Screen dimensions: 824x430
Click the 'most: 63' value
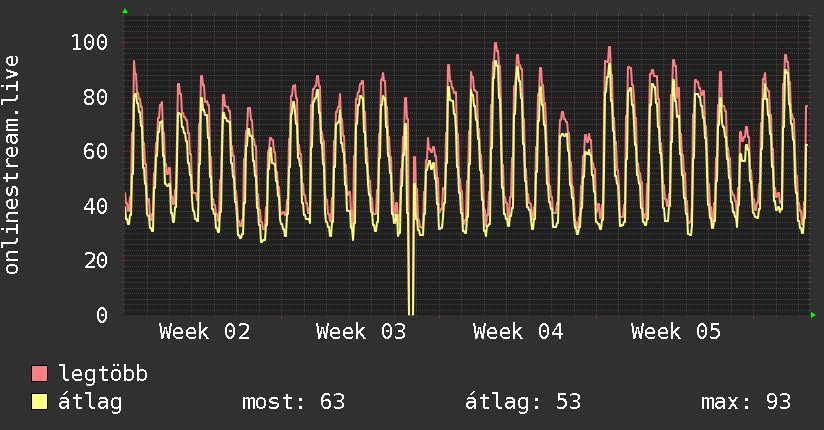(x=293, y=402)
